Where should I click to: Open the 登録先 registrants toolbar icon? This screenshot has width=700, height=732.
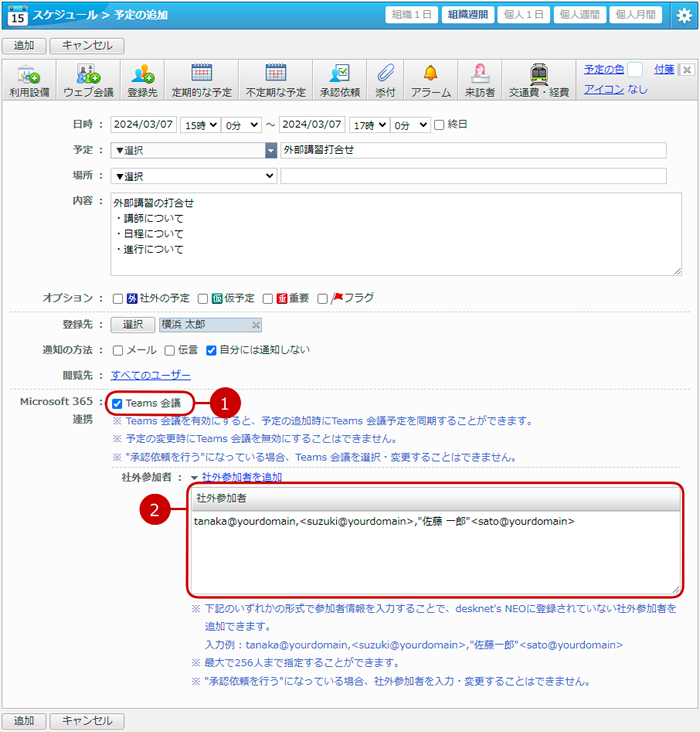pyautogui.click(x=143, y=80)
